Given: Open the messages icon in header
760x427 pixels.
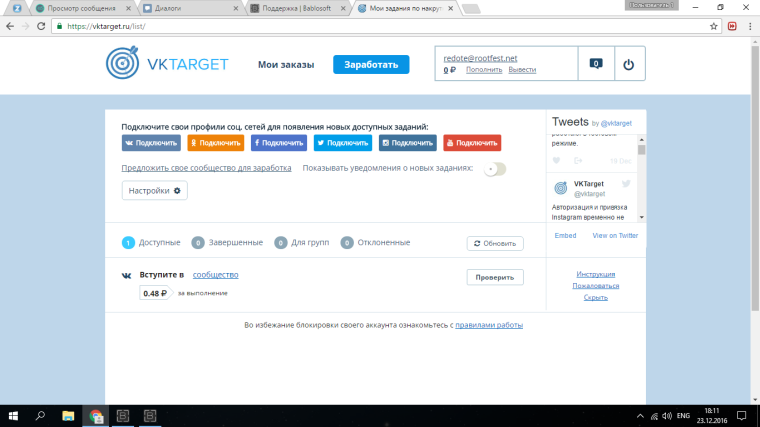Looking at the screenshot, I should tap(596, 64).
